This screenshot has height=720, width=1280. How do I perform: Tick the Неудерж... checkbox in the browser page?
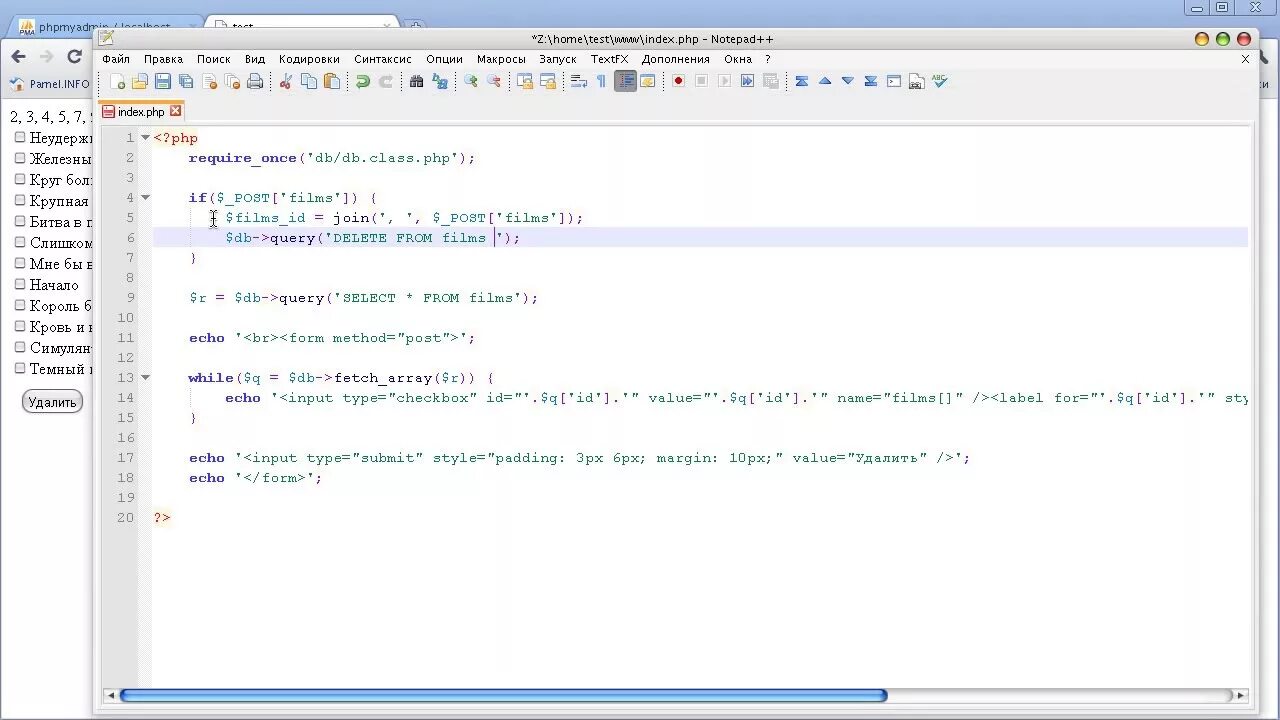pyautogui.click(x=20, y=137)
